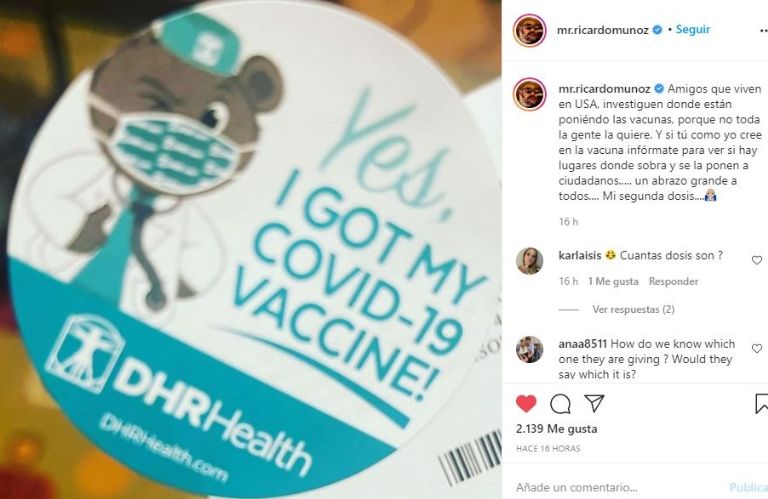Like the comment by karlaisis

[x=757, y=261]
